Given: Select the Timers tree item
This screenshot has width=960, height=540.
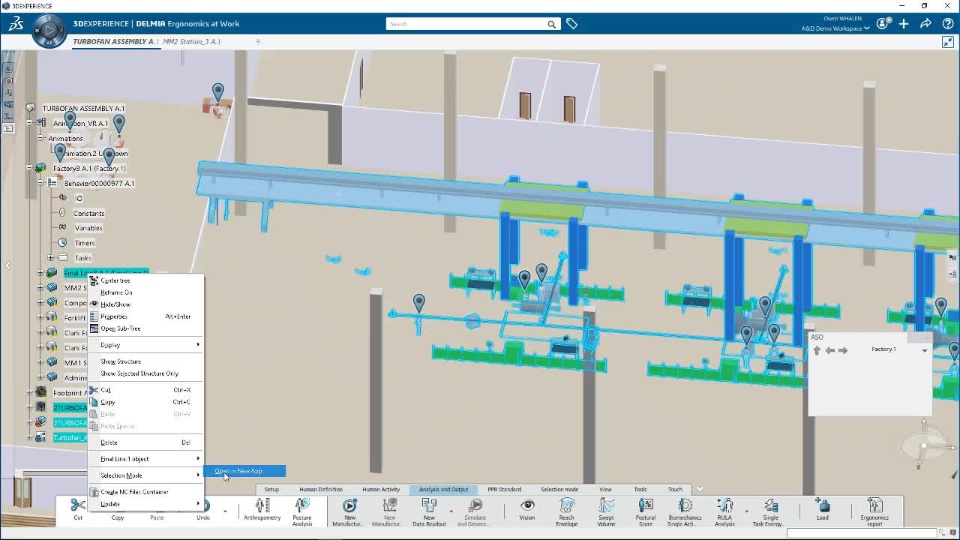Looking at the screenshot, I should pyautogui.click(x=84, y=243).
